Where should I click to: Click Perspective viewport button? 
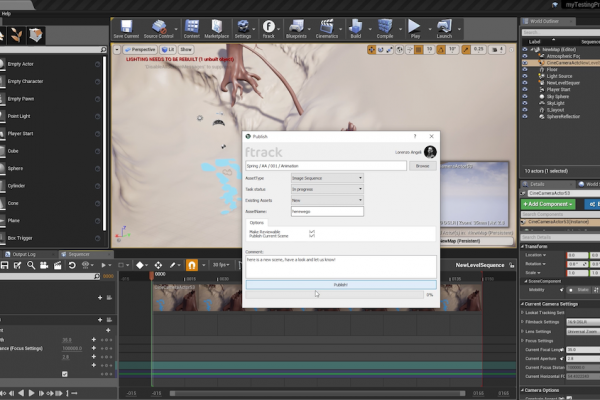[140, 50]
